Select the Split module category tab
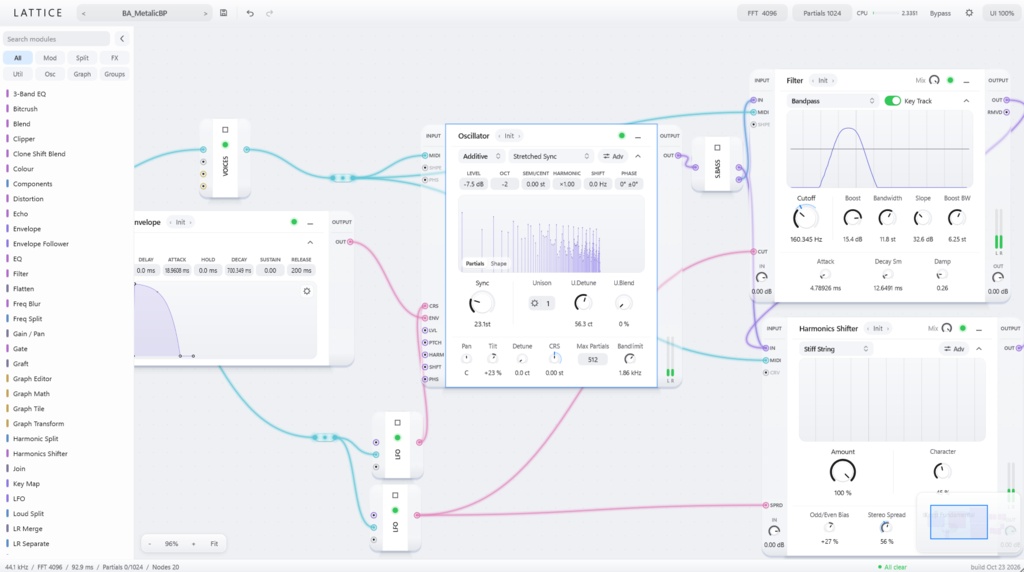The width and height of the screenshot is (1024, 572). pyautogui.click(x=82, y=58)
